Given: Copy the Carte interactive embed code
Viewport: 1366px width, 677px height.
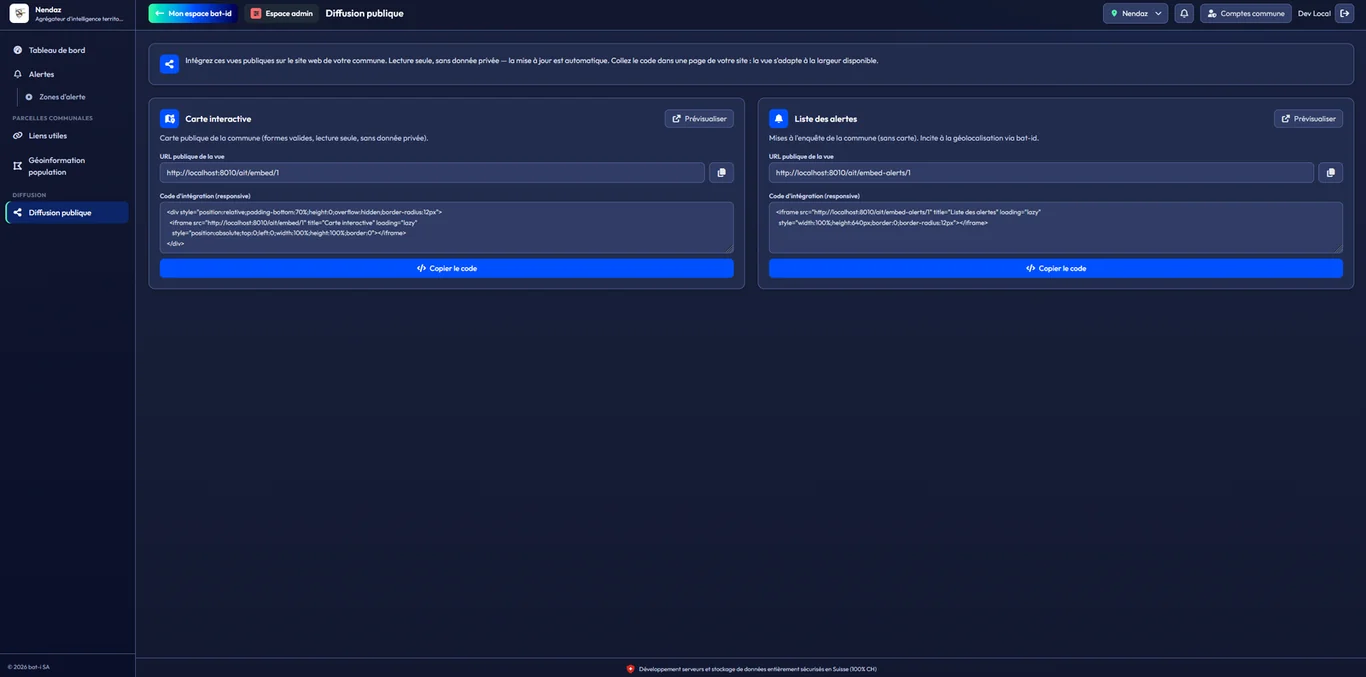Looking at the screenshot, I should click(446, 268).
